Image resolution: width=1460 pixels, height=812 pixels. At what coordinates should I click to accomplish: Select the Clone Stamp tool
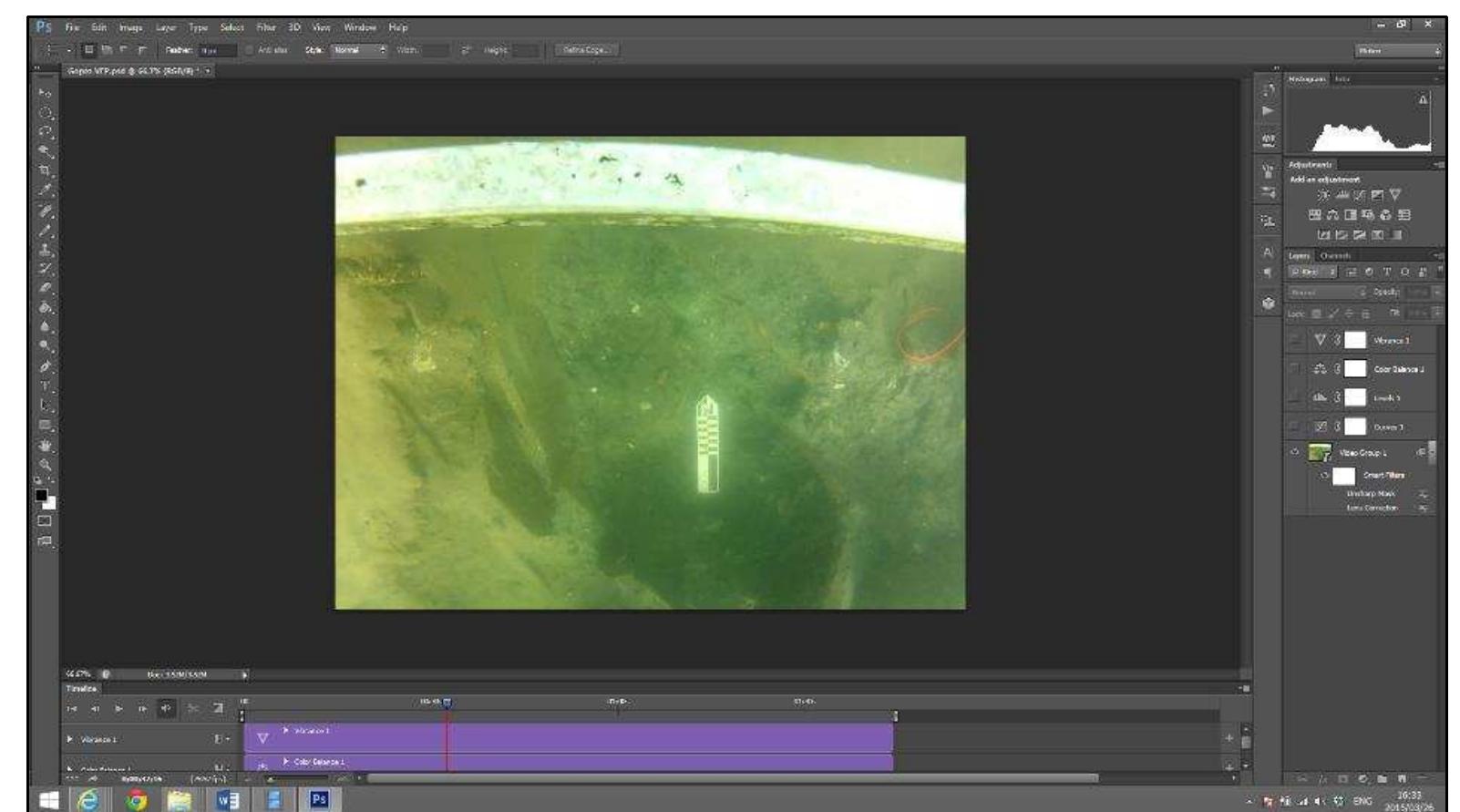[x=45, y=249]
